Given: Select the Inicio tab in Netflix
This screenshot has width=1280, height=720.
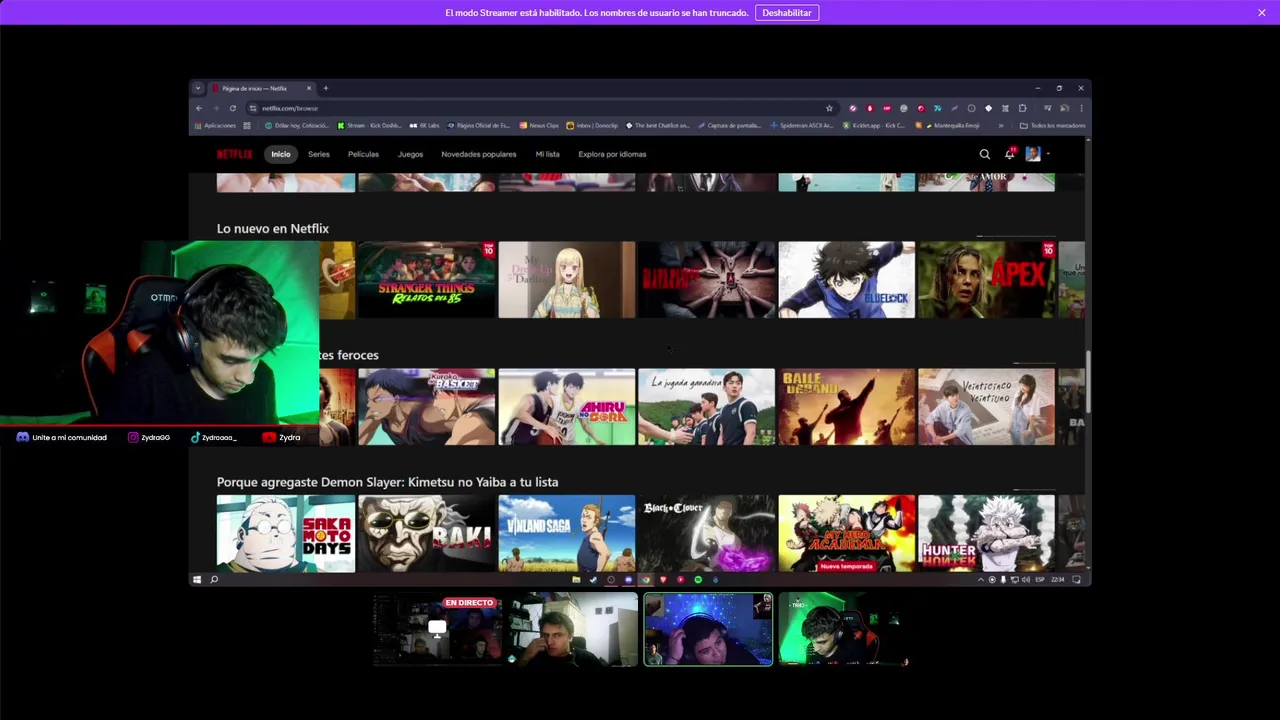Looking at the screenshot, I should [281, 154].
